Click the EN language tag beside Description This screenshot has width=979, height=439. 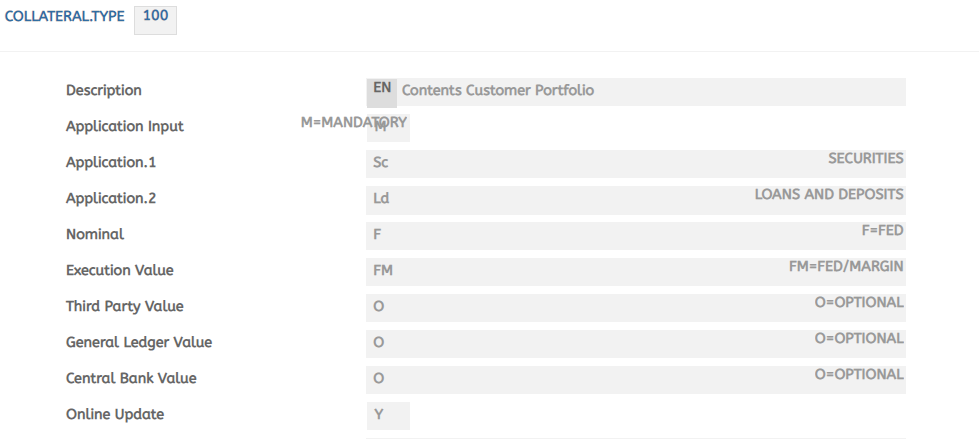click(x=381, y=90)
